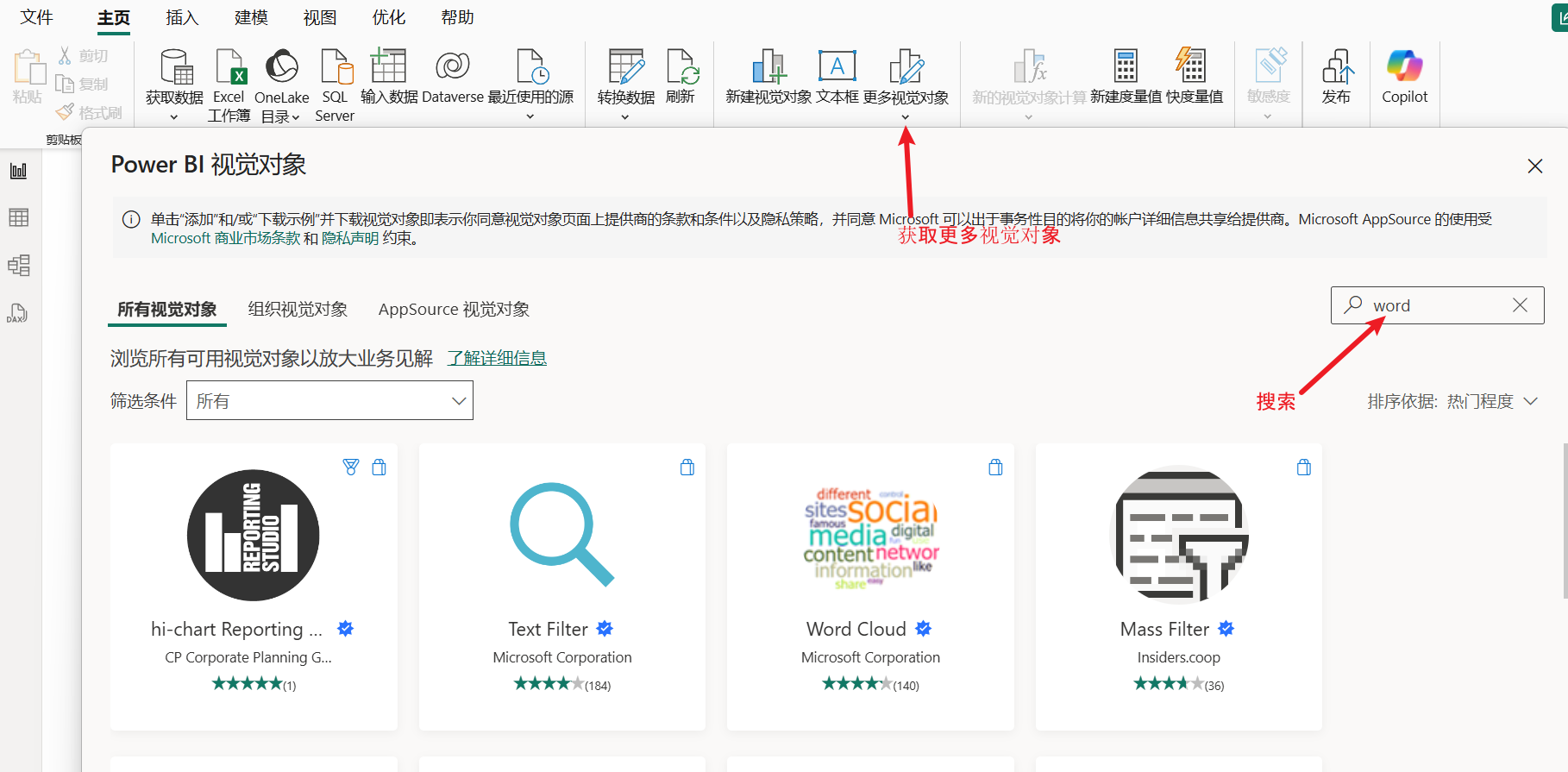Image resolution: width=1568 pixels, height=772 pixels.
Task: Switch to 所有视觉对象 tab
Action: point(167,309)
